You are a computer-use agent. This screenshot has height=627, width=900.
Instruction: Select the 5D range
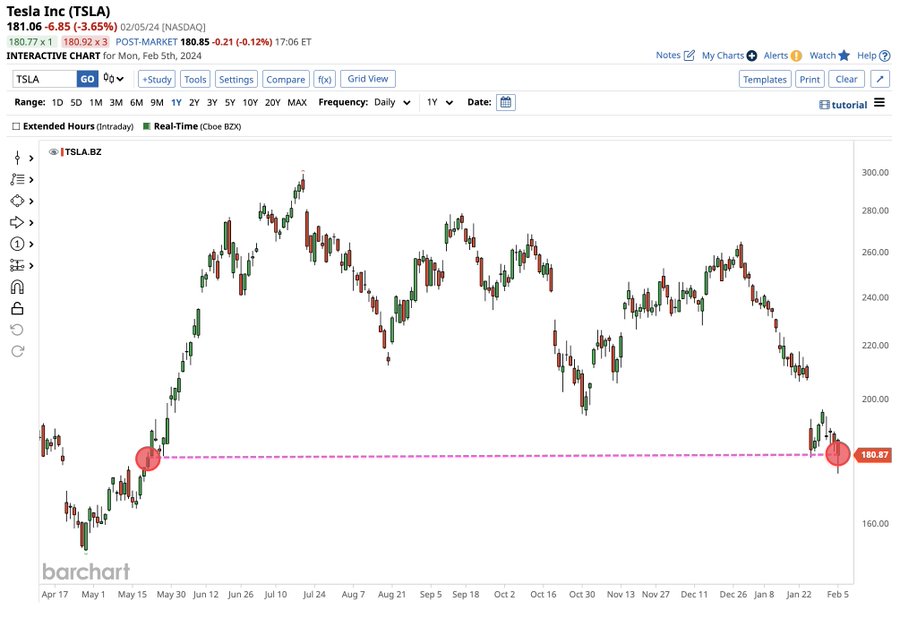point(76,103)
